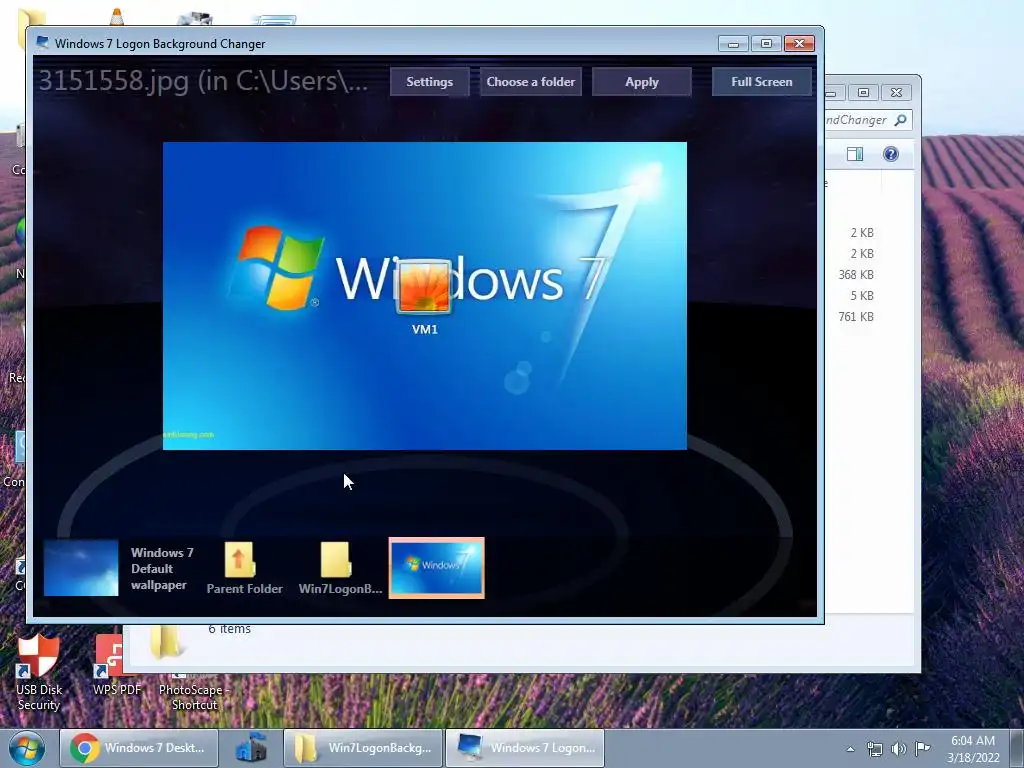Toggle the preview pane icon in Explorer

855,154
